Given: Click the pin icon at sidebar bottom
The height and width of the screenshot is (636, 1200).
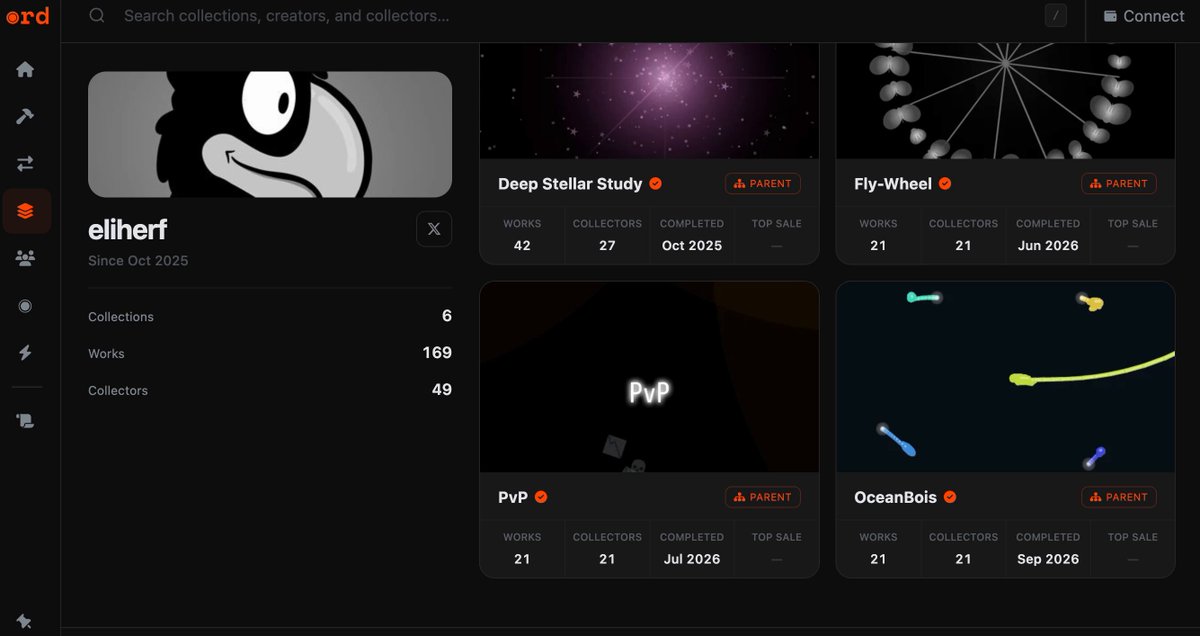Looking at the screenshot, I should [24, 621].
